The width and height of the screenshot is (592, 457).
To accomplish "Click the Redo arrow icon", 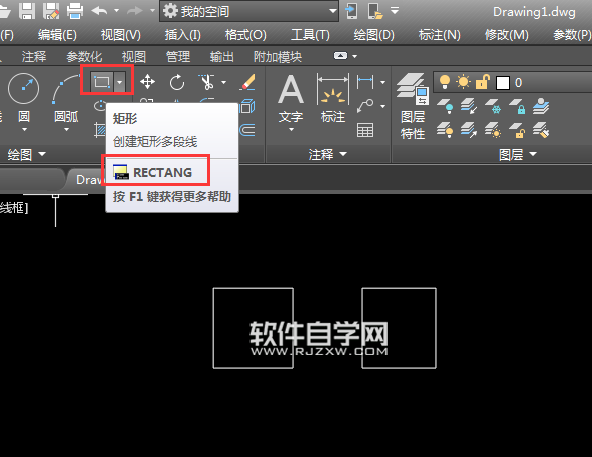I will coord(135,11).
